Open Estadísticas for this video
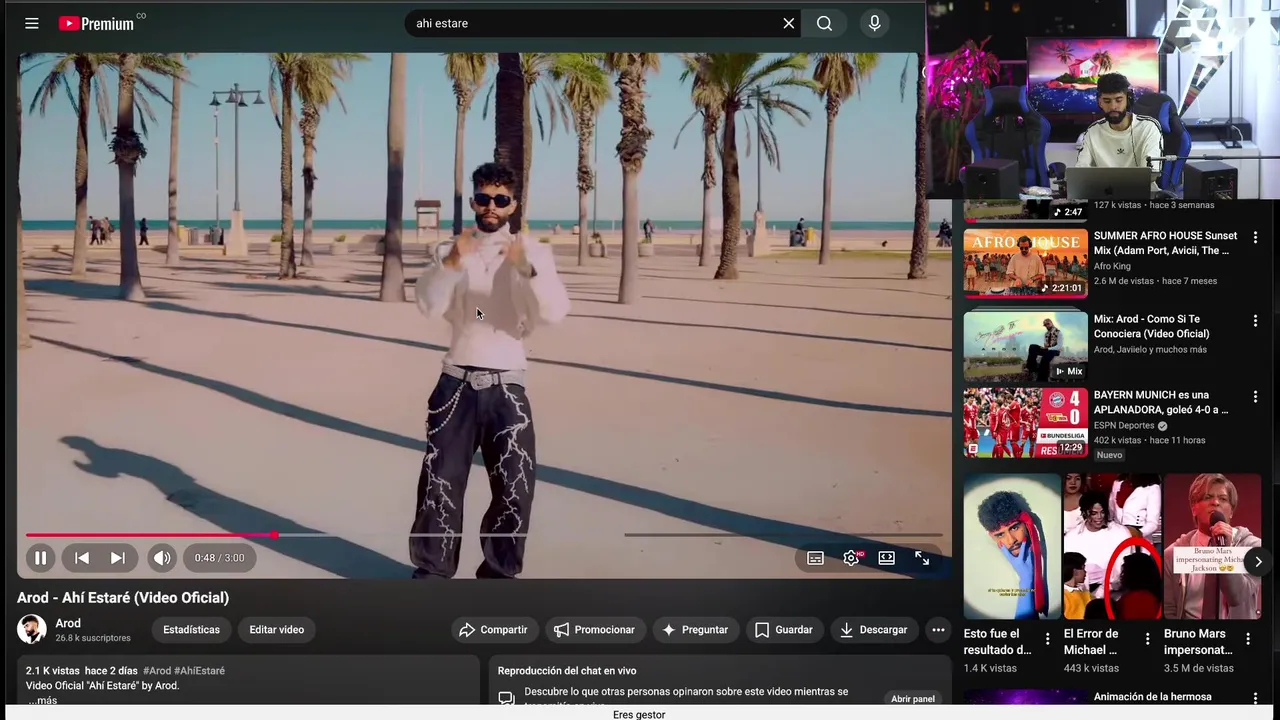This screenshot has height=720, width=1280. coord(191,630)
